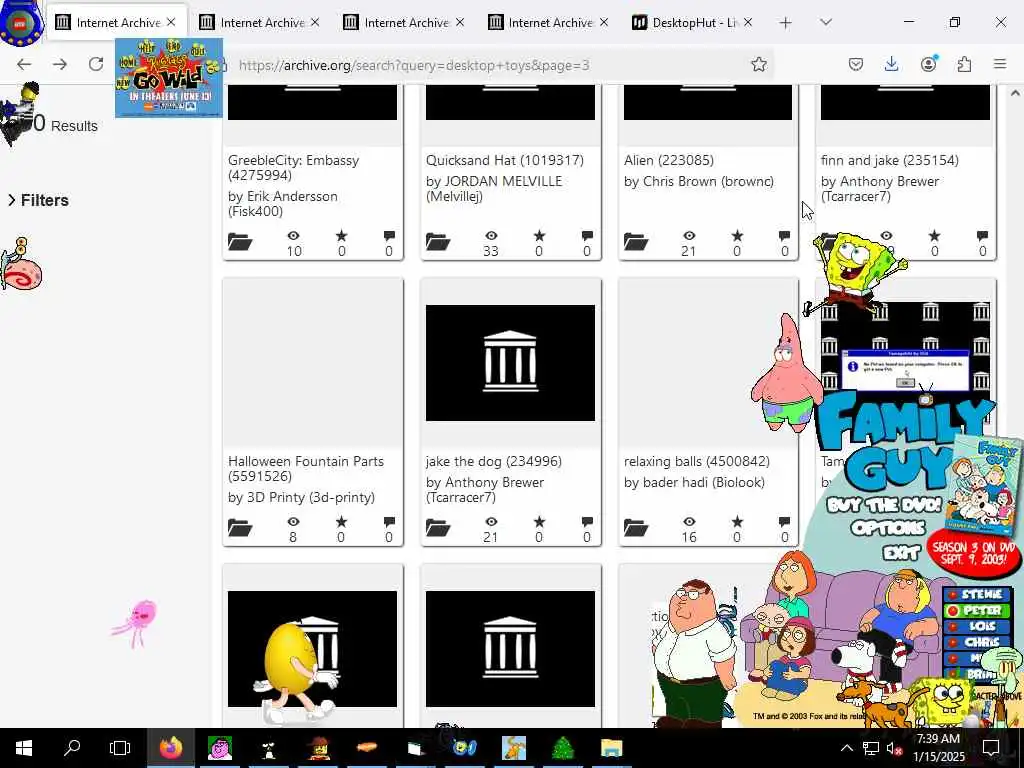The width and height of the screenshot is (1024, 768).
Task: Open the Save to Pocket icon
Action: (856, 64)
